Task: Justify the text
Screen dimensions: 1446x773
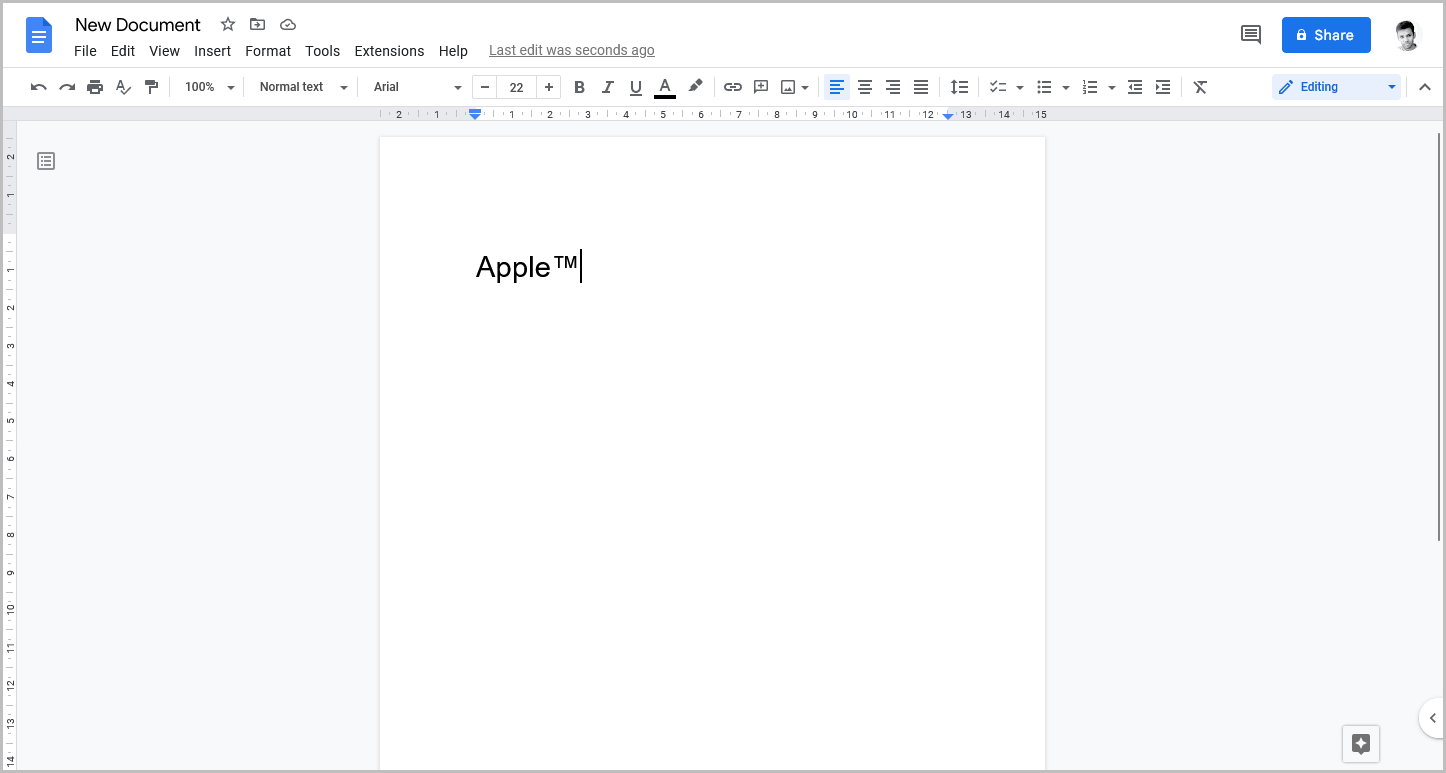Action: pyautogui.click(x=921, y=87)
